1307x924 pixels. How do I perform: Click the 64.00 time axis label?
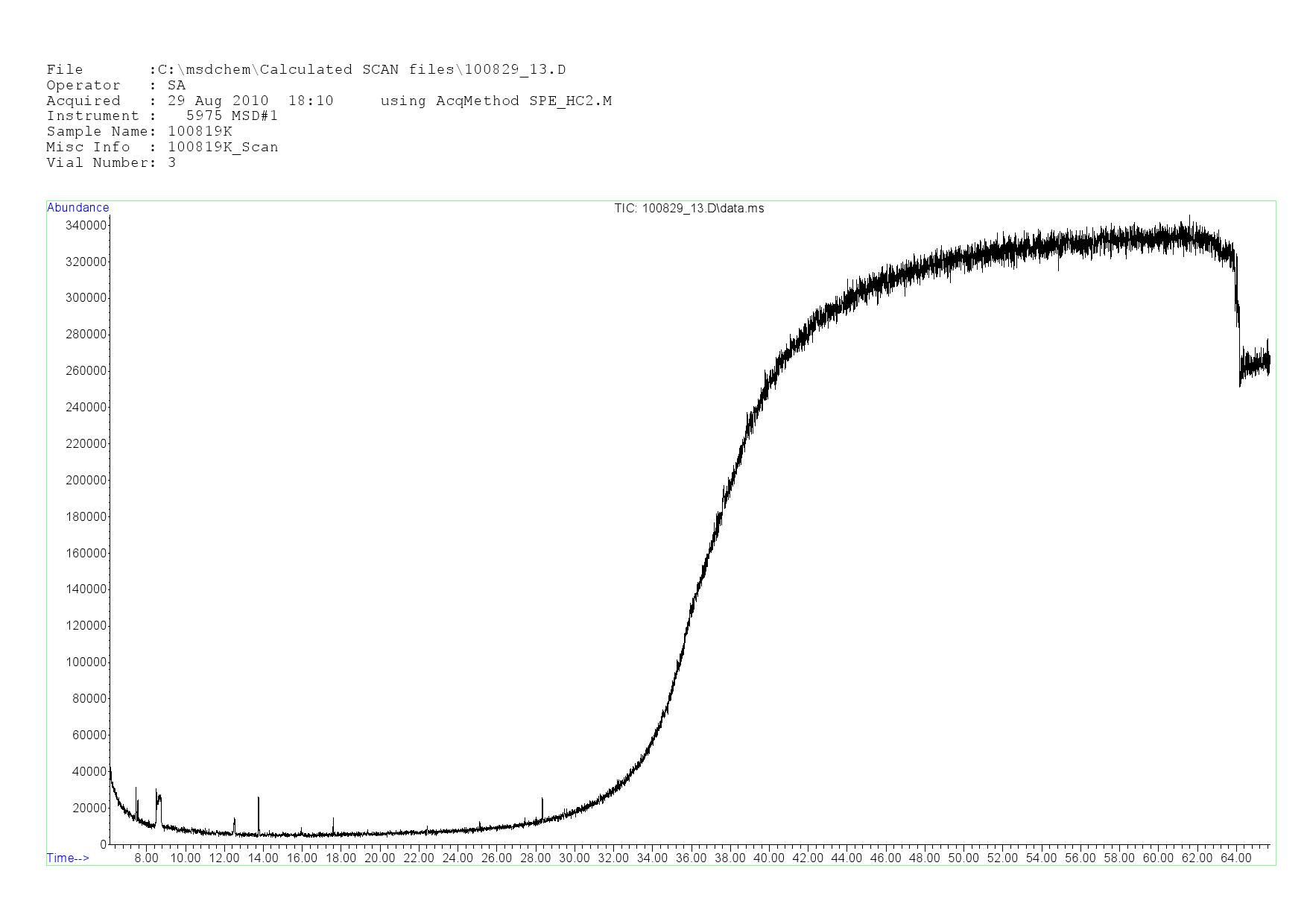click(x=1235, y=858)
